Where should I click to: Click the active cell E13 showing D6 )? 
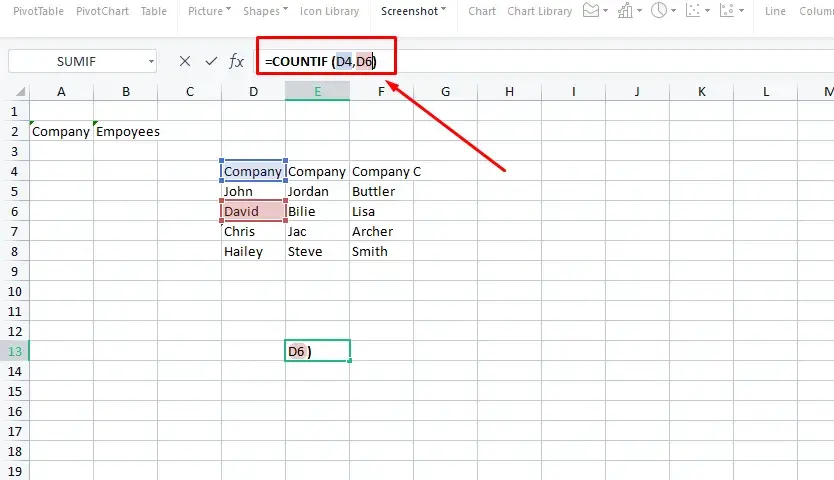tap(318, 351)
